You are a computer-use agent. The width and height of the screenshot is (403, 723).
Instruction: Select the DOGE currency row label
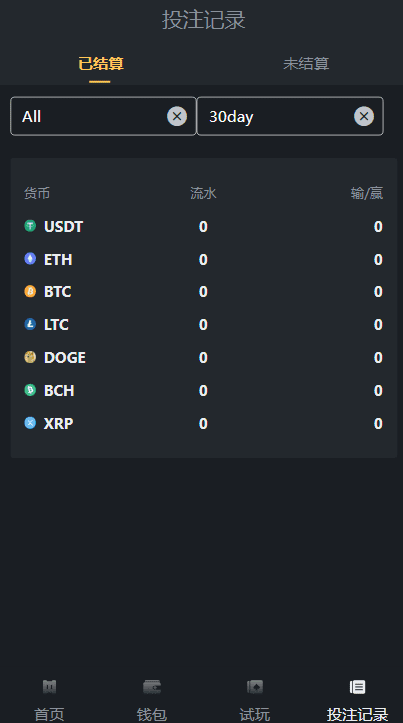(65, 357)
